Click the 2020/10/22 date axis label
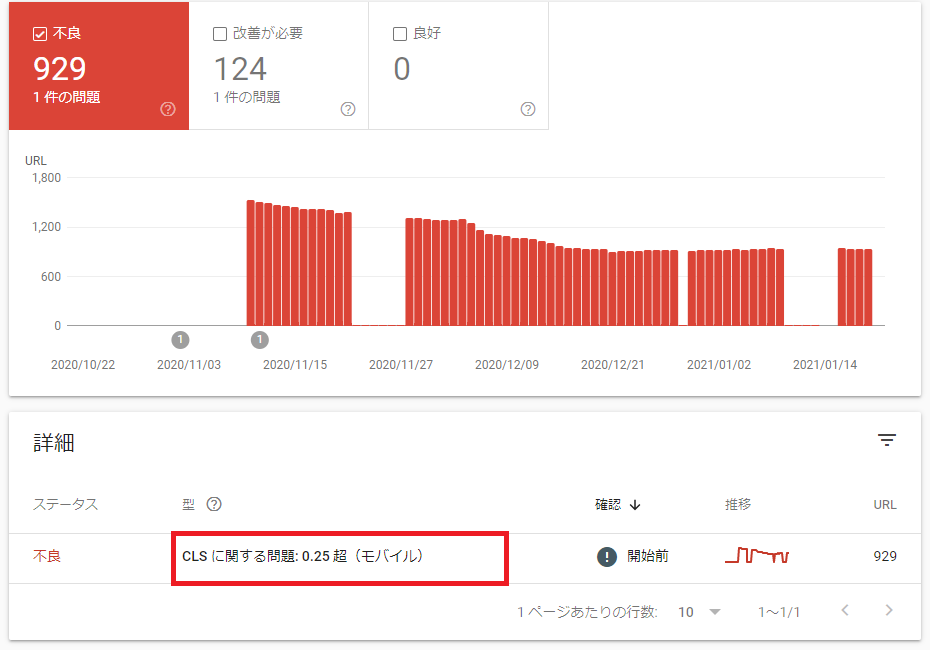This screenshot has width=930, height=650. click(x=83, y=365)
